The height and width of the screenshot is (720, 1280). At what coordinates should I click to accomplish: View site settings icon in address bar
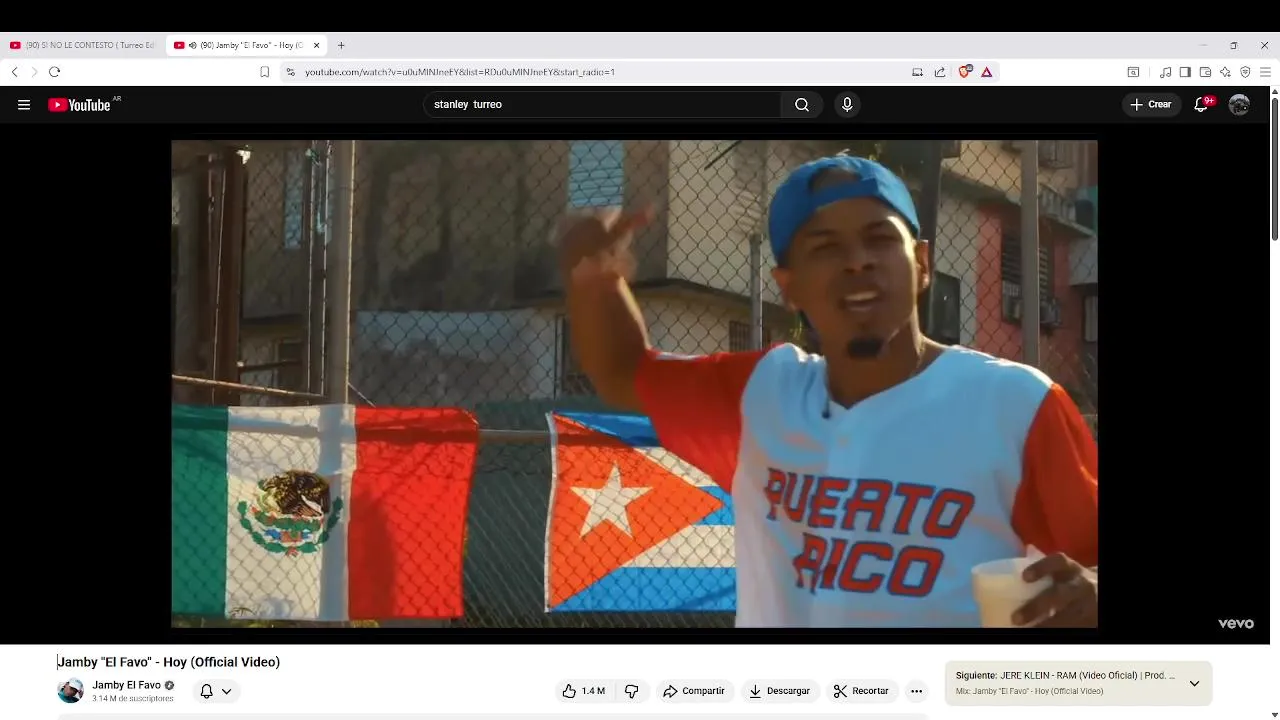[x=291, y=72]
